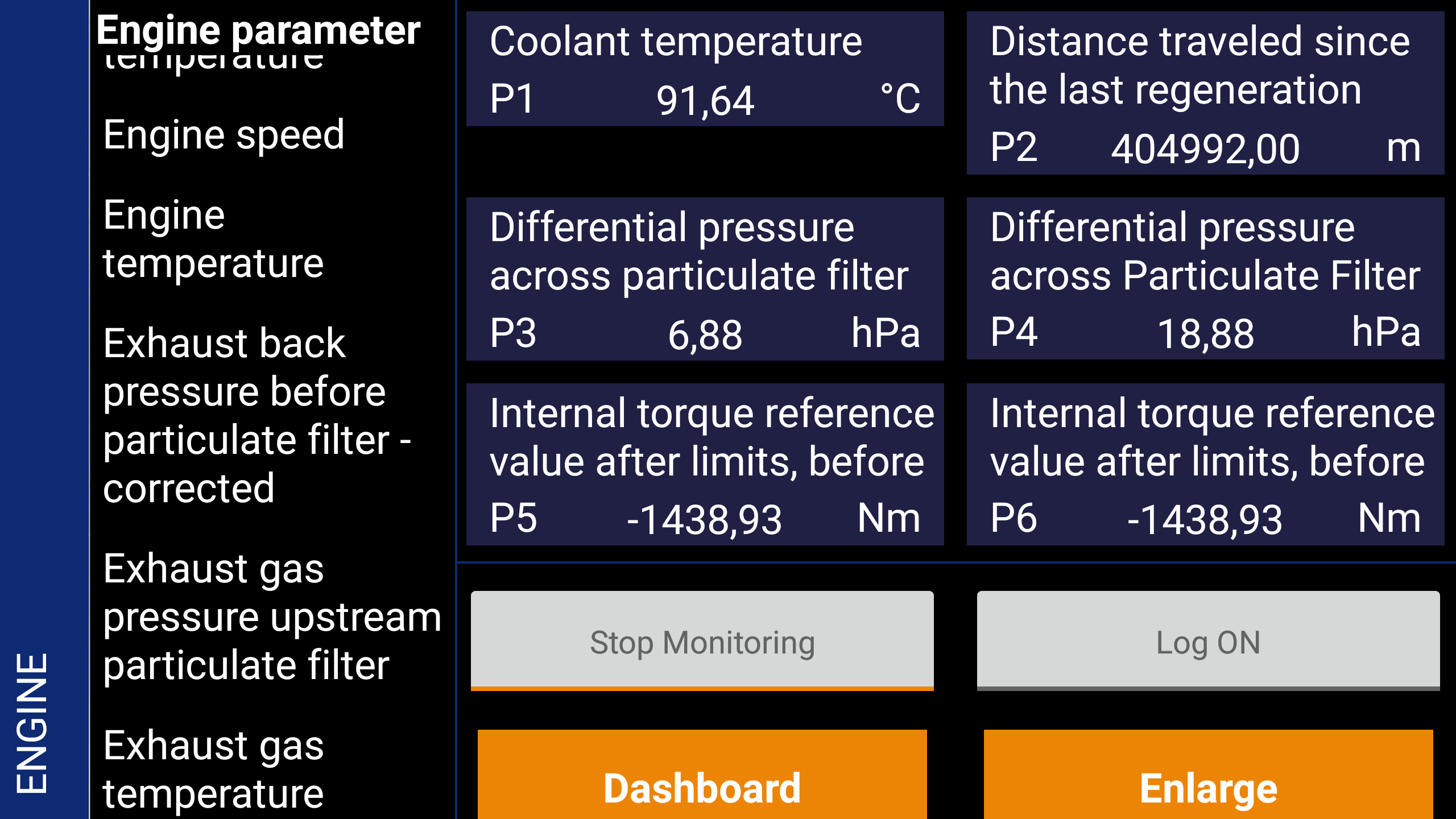The width and height of the screenshot is (1456, 819).
Task: Tap the P5 Internal torque reference tile
Action: coord(705,464)
